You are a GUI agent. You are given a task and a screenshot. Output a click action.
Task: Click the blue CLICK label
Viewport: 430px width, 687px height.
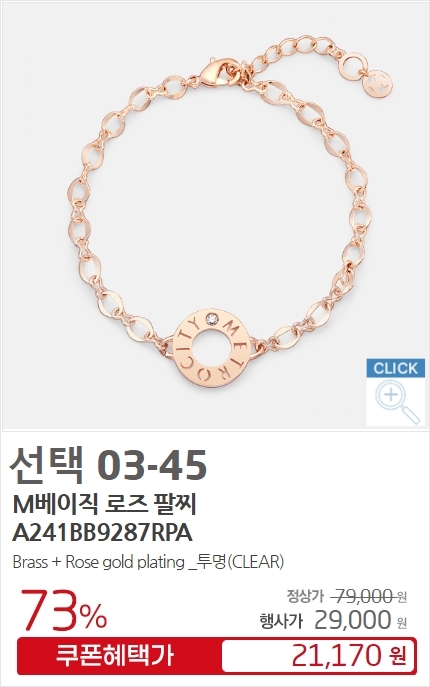396,368
